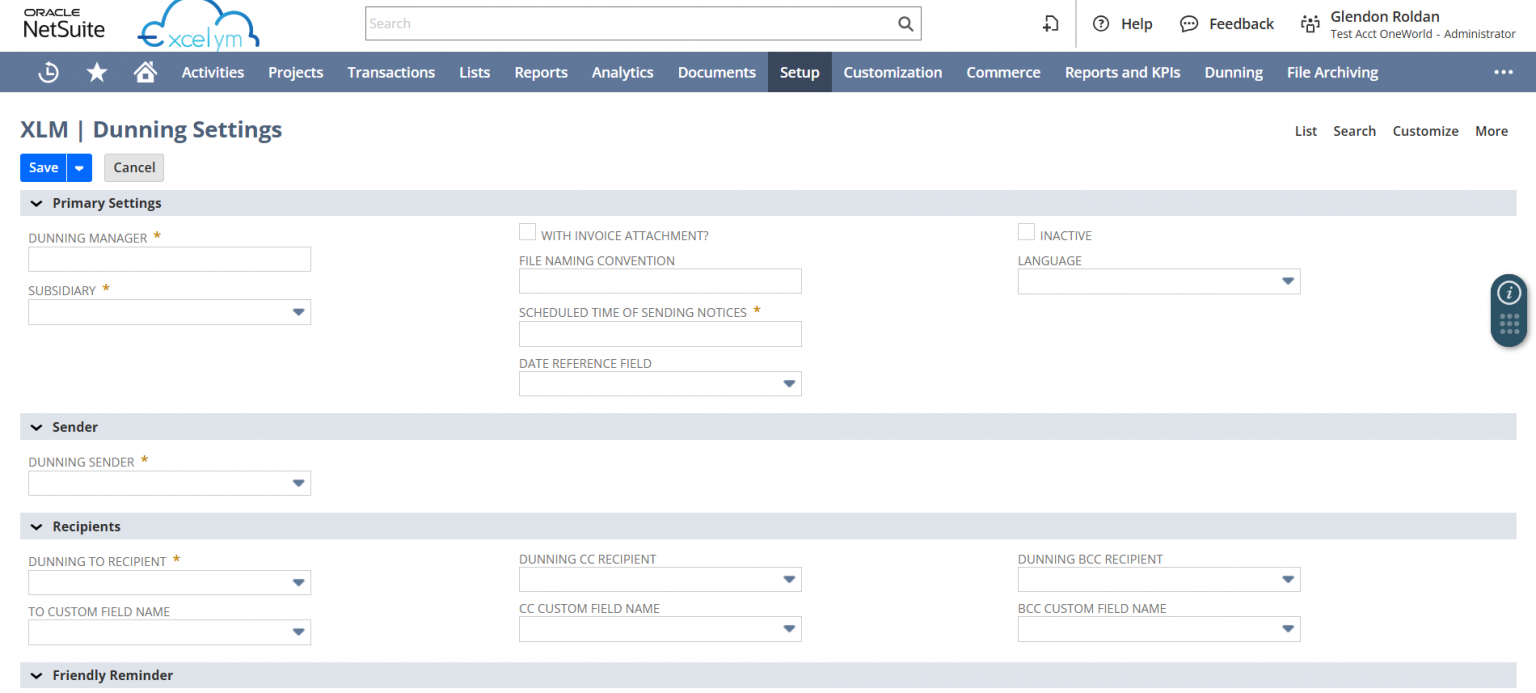Click the blue Save button
Viewport: 1536px width, 693px height.
(43, 168)
